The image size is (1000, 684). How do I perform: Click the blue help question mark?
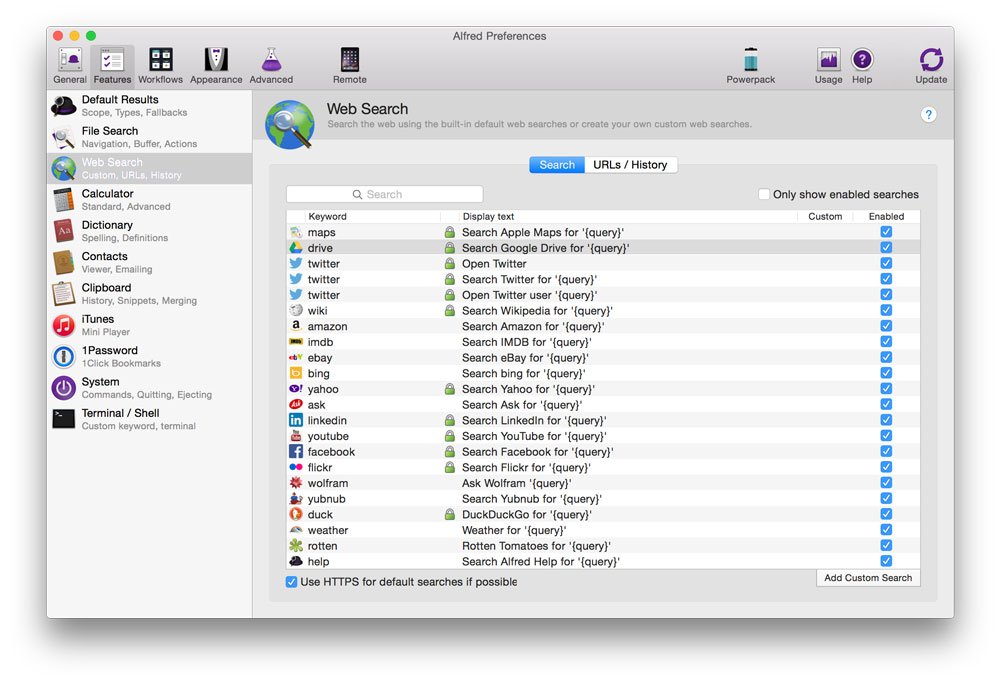pyautogui.click(x=928, y=114)
